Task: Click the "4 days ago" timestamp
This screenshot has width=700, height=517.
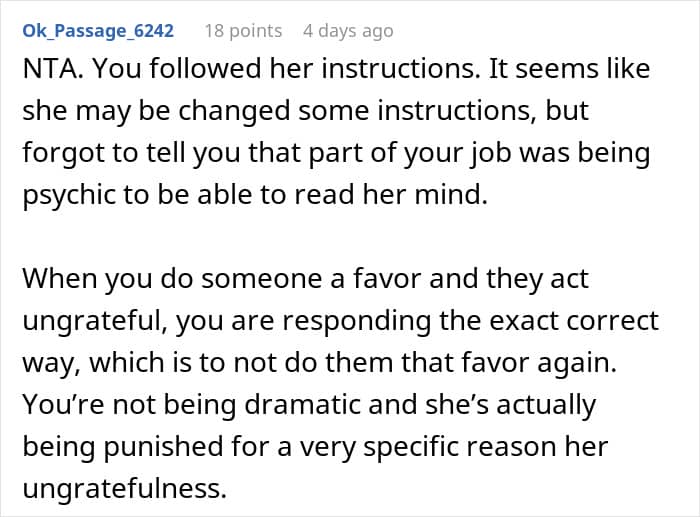Action: pos(348,31)
